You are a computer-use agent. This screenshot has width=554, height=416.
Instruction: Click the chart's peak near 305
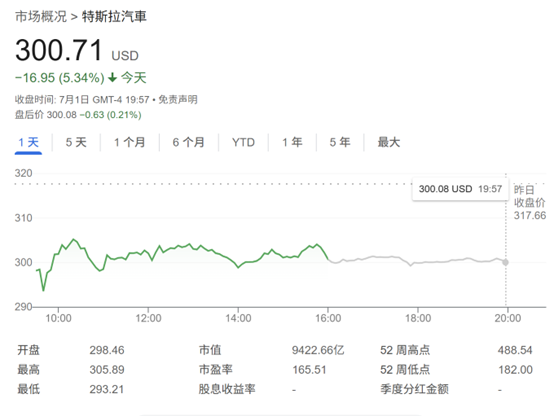click(73, 239)
